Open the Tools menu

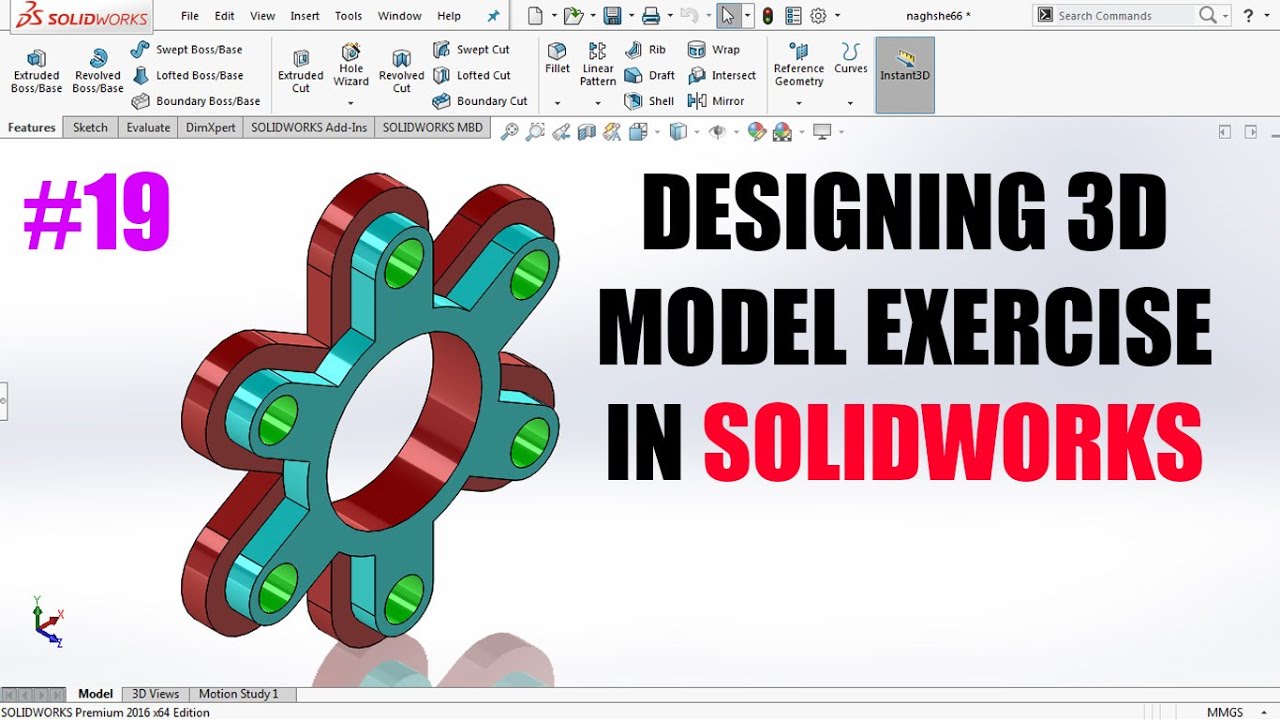349,16
